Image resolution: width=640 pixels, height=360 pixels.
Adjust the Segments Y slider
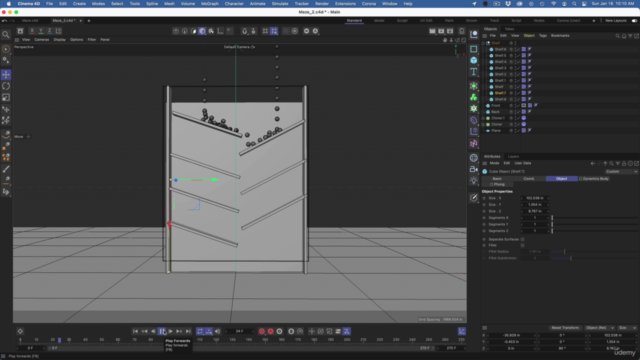pyautogui.click(x=594, y=224)
